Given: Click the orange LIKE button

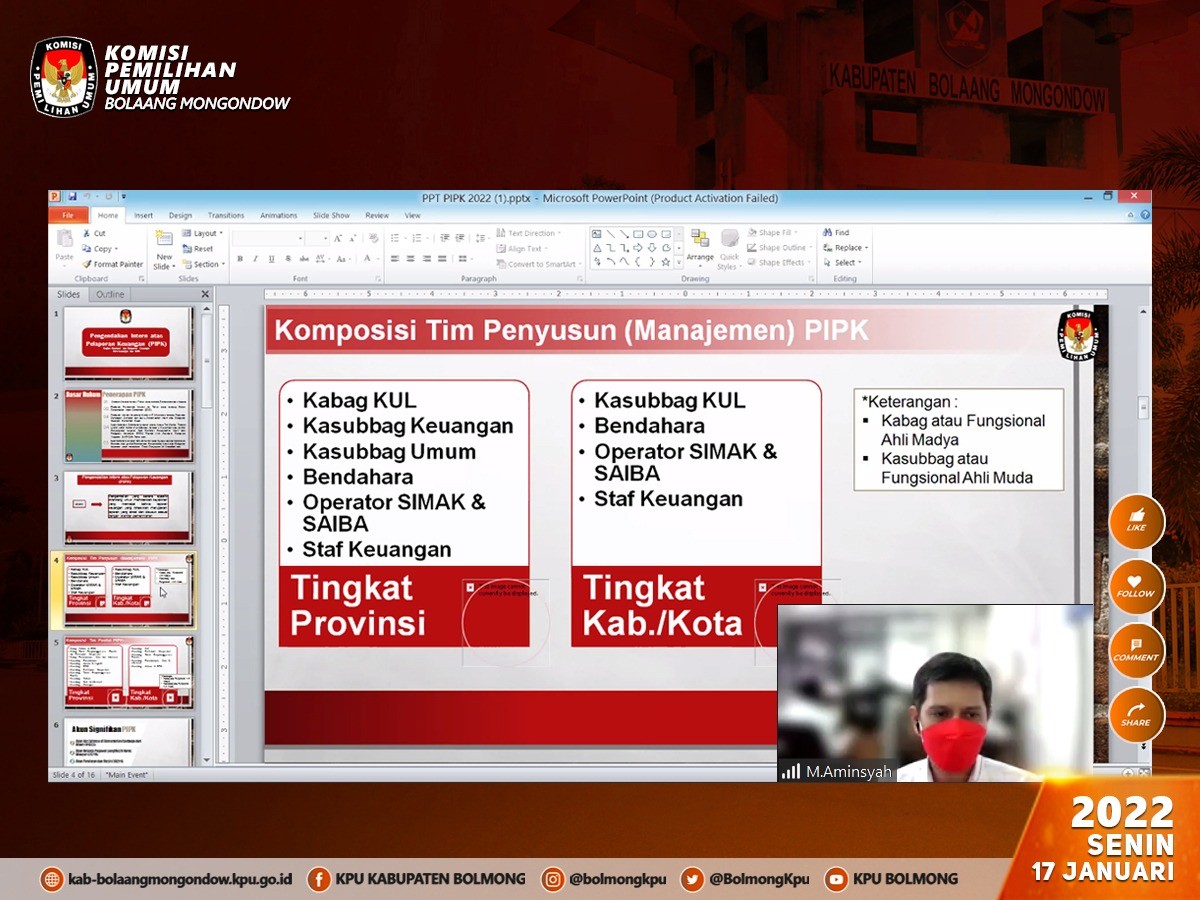Looking at the screenshot, I should click(1136, 521).
